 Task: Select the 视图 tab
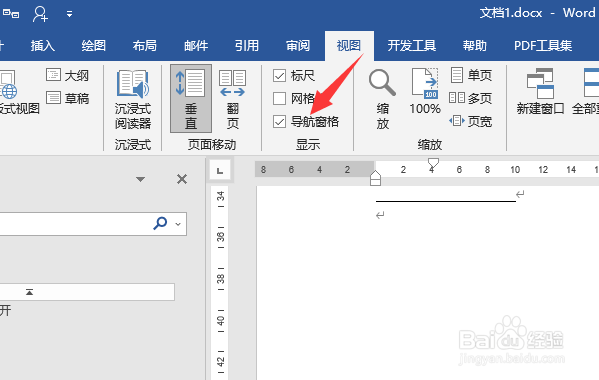(x=349, y=46)
